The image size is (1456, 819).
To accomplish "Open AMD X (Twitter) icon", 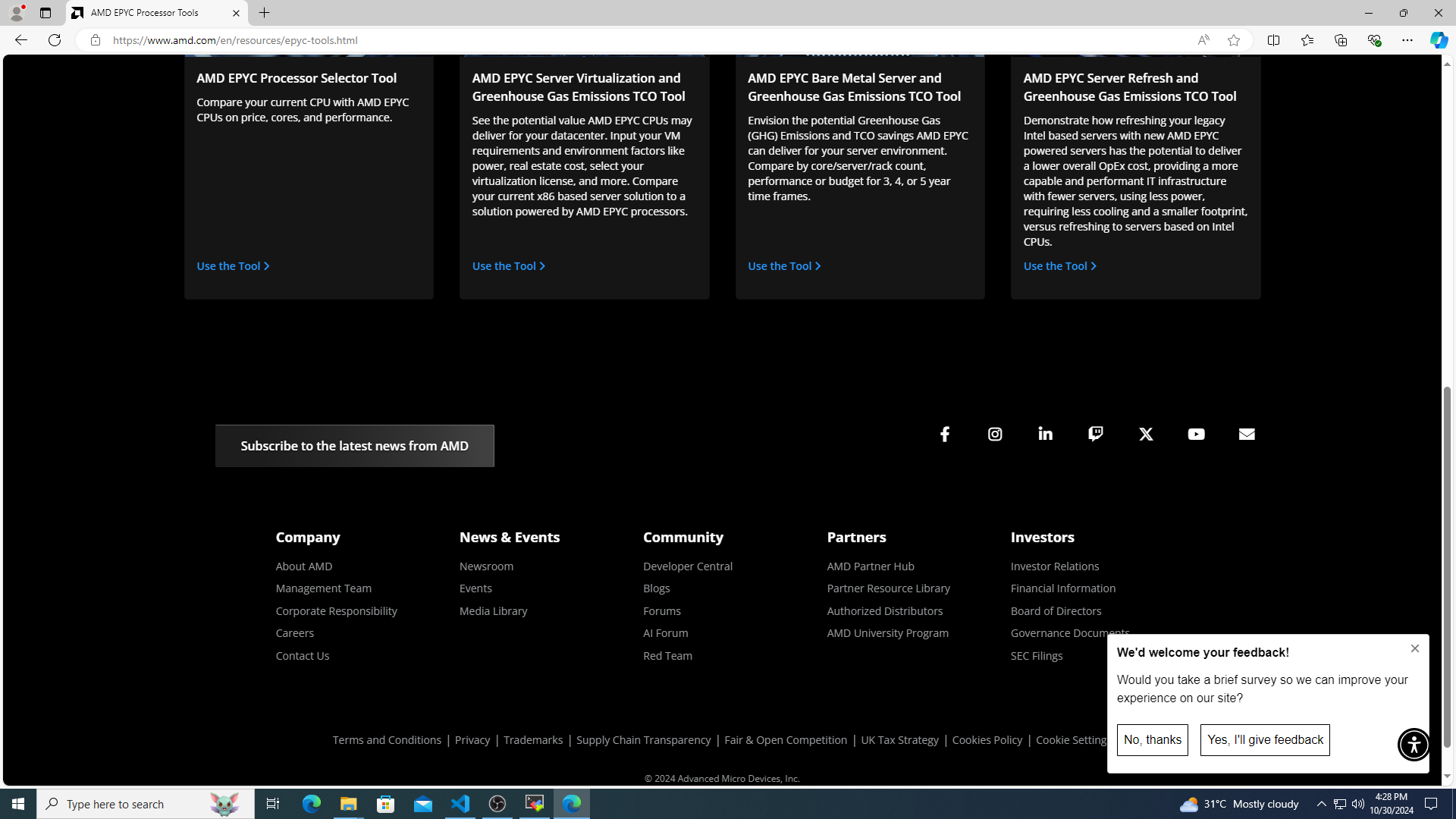I will click(1146, 434).
